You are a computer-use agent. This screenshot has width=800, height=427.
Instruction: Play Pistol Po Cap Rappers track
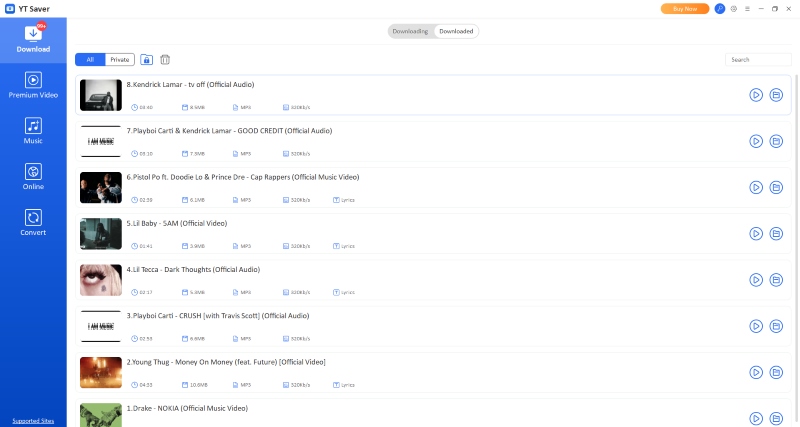[x=756, y=187]
